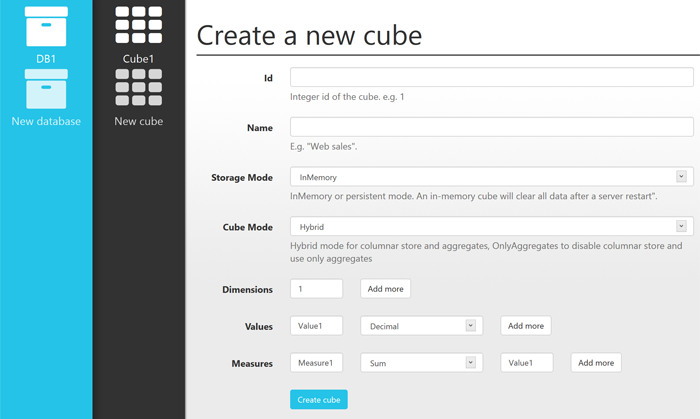Select the New database box icon

point(46,89)
